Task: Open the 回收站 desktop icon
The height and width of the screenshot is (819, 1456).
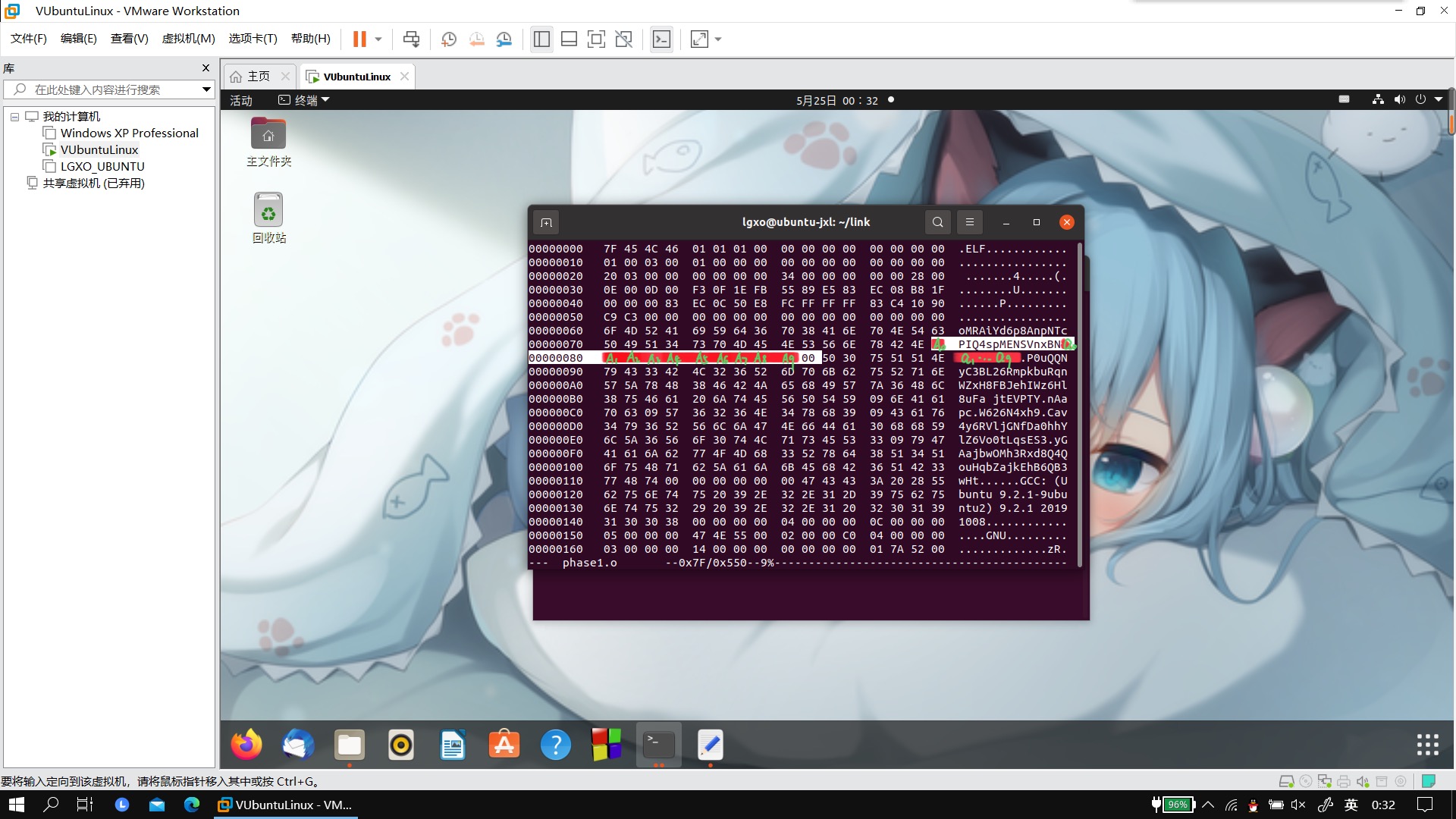Action: coord(268,218)
